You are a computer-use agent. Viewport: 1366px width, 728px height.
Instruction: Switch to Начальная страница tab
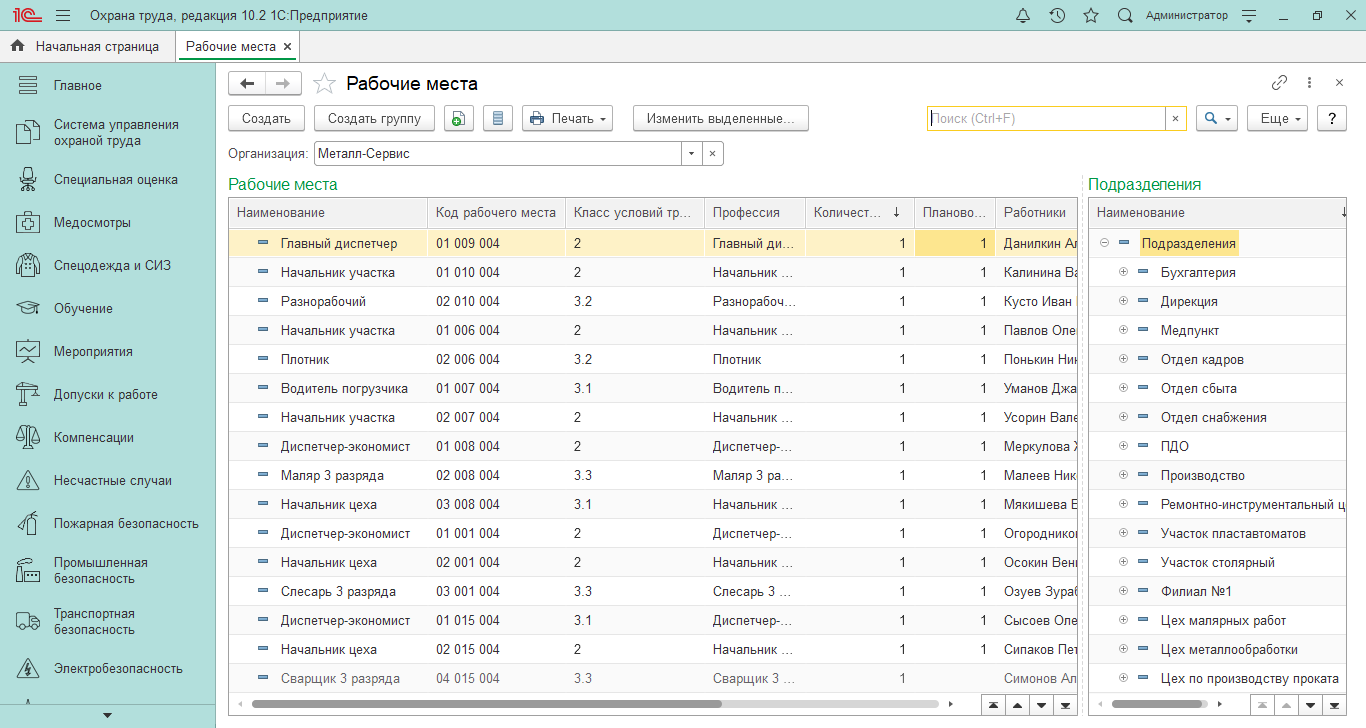[87, 46]
